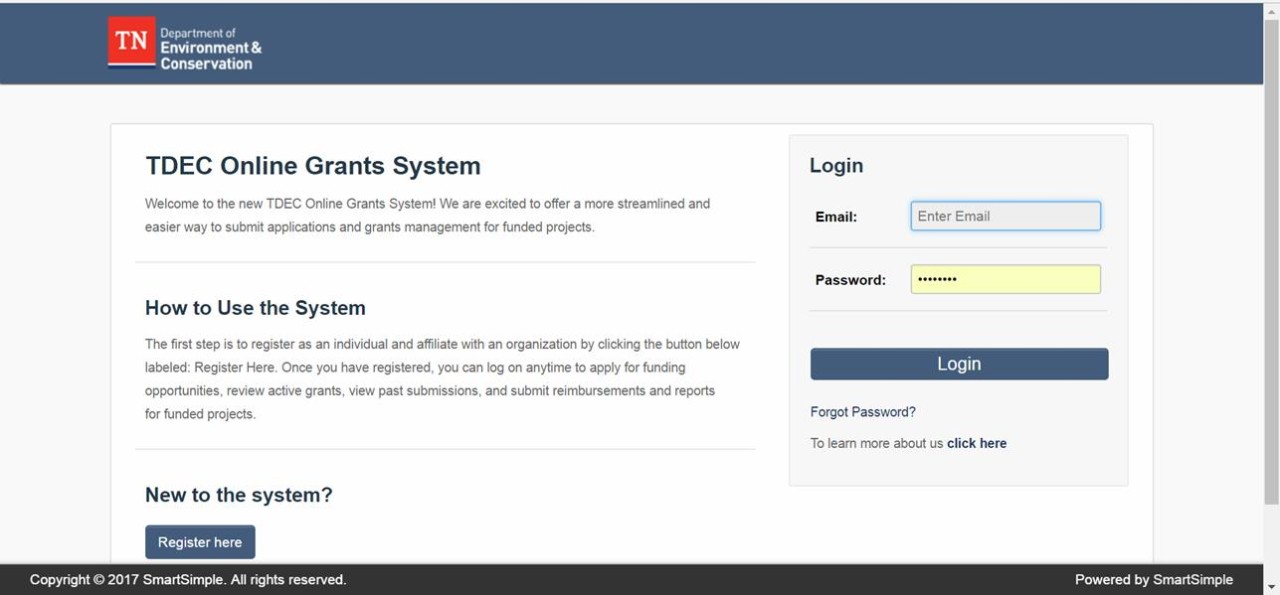The image size is (1280, 595).
Task: Click the Register here button
Action: click(200, 541)
